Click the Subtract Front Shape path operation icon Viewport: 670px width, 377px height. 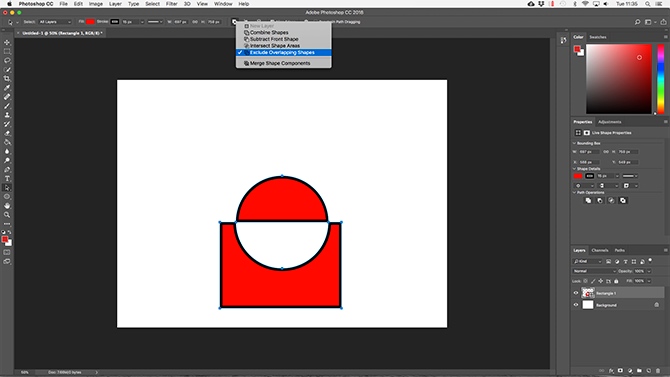click(x=599, y=200)
